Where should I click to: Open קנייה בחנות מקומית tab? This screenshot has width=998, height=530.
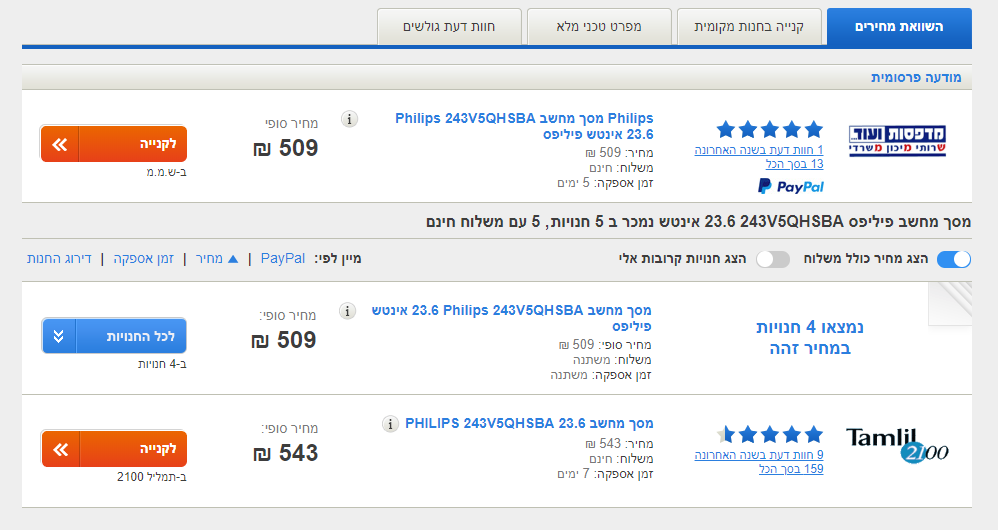click(749, 27)
